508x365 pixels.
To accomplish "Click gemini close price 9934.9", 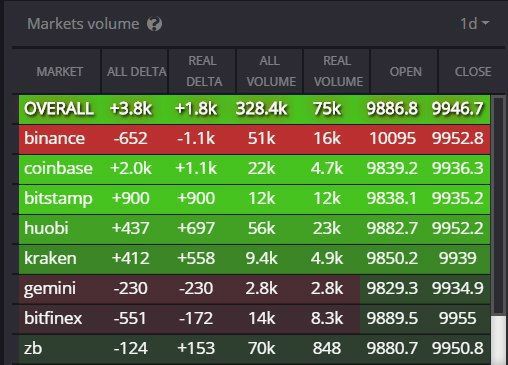I will click(x=458, y=288).
